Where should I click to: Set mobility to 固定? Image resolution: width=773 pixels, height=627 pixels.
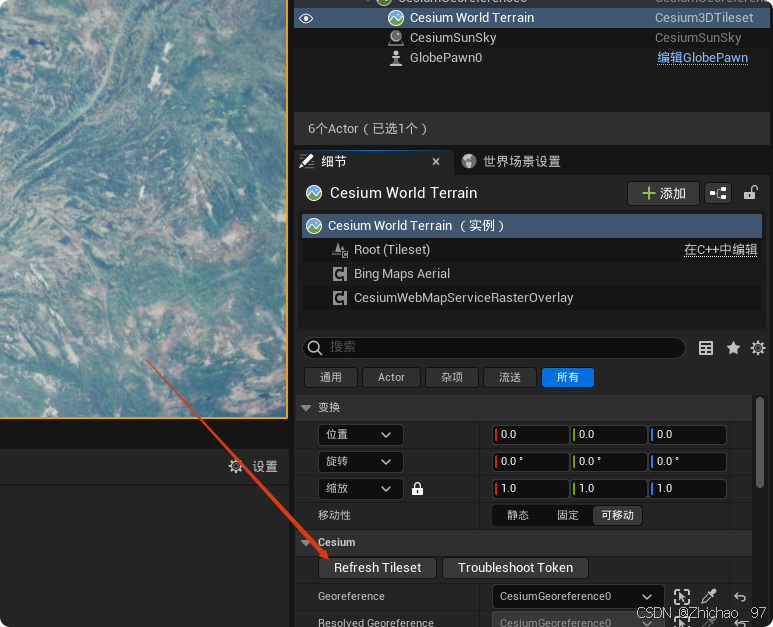[567, 516]
